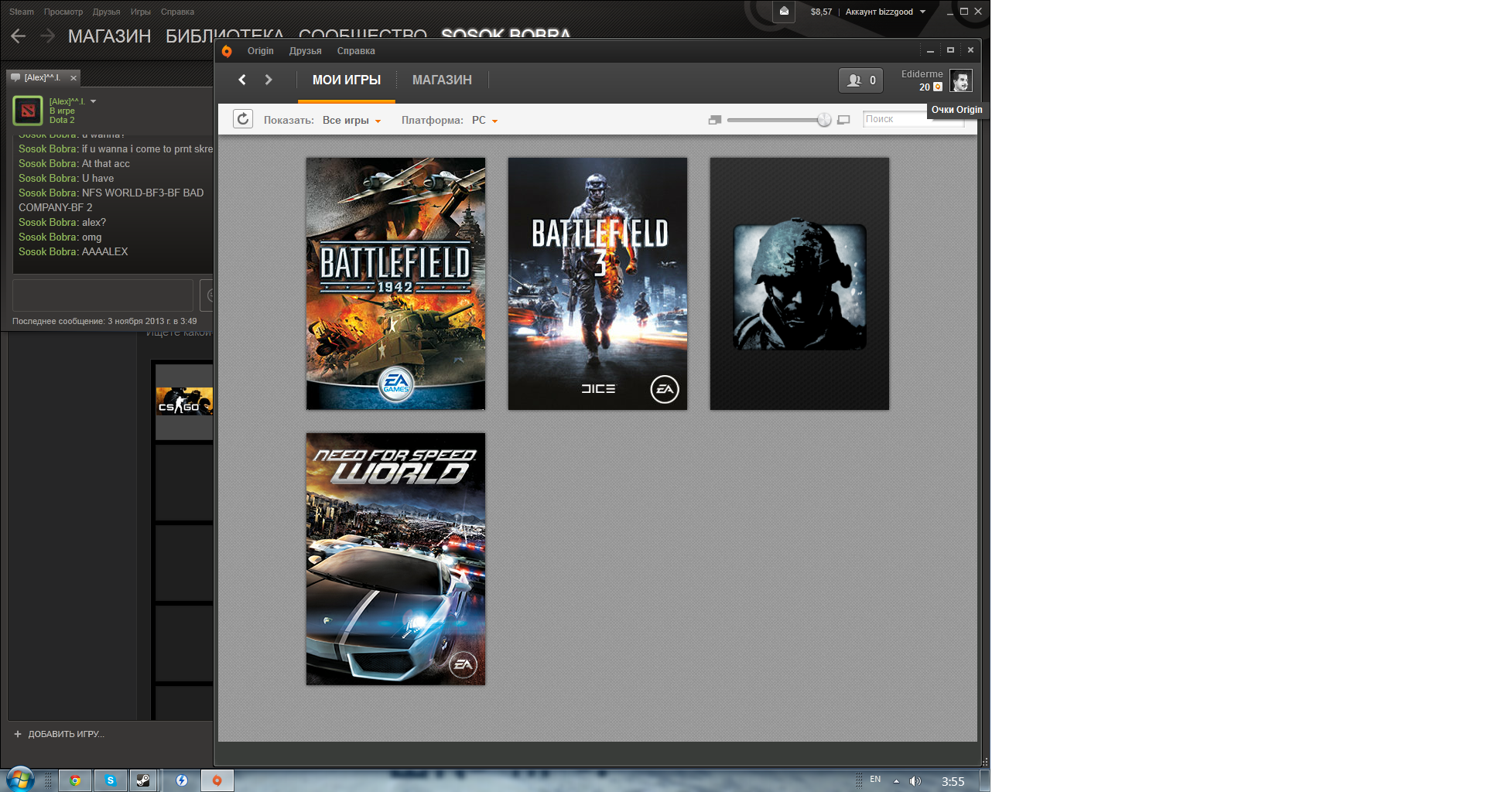Open Steam's Просмотр menu
Viewport: 1512px width, 792px height.
click(63, 12)
